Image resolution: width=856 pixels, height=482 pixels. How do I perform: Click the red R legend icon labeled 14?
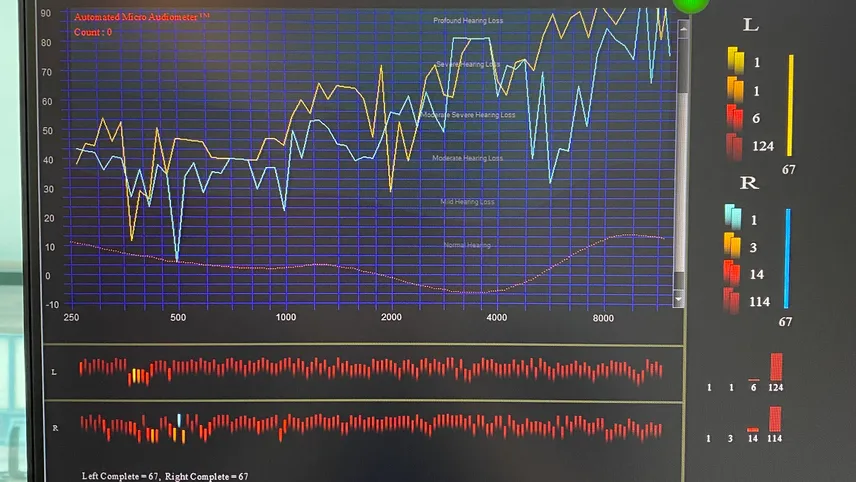point(732,273)
